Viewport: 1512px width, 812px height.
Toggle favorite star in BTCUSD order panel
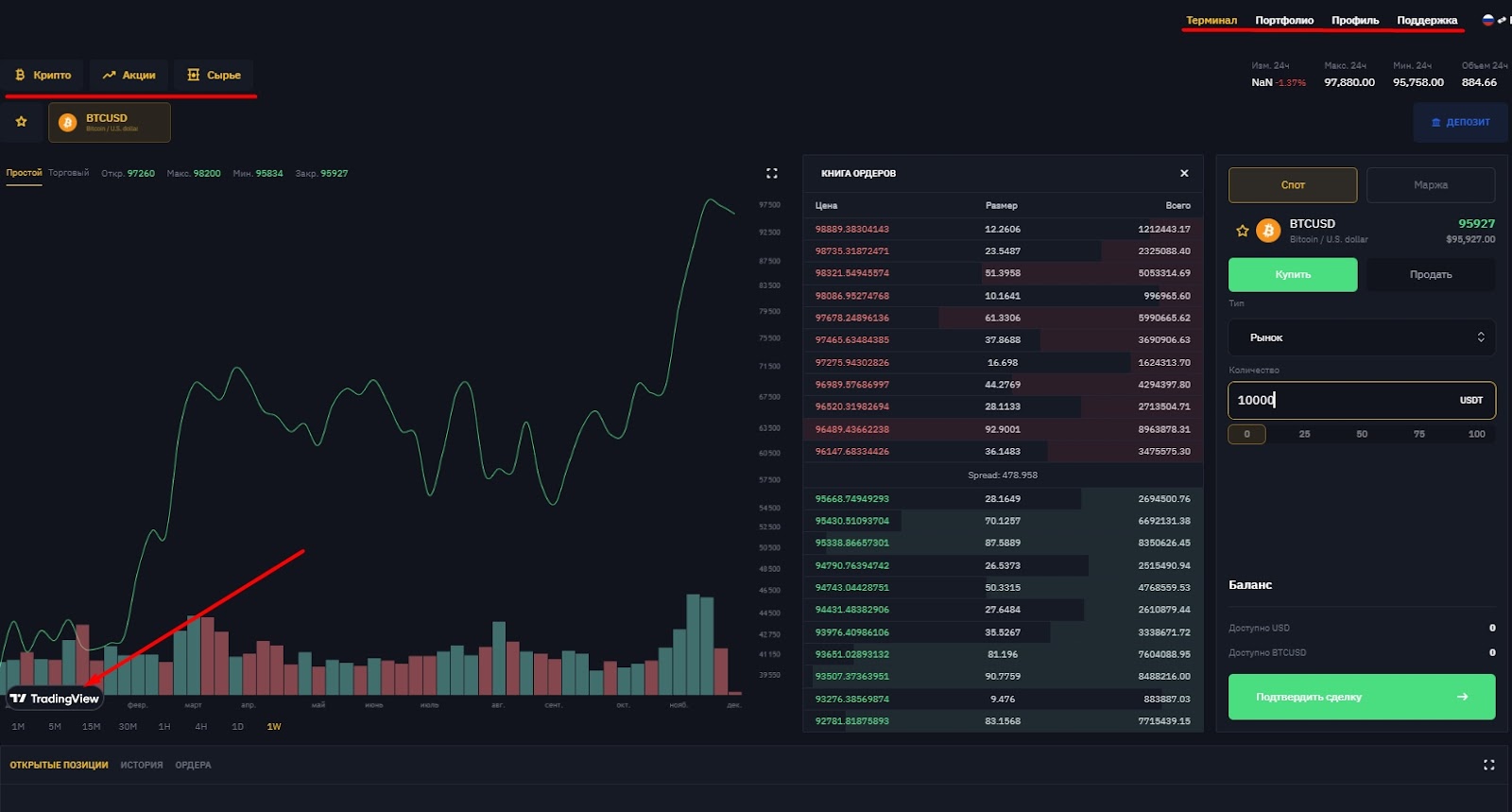(1243, 231)
